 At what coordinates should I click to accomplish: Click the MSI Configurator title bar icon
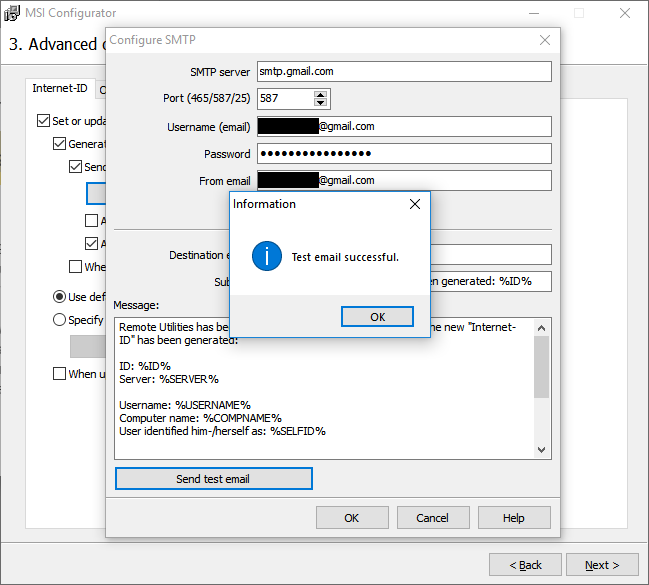click(x=14, y=13)
